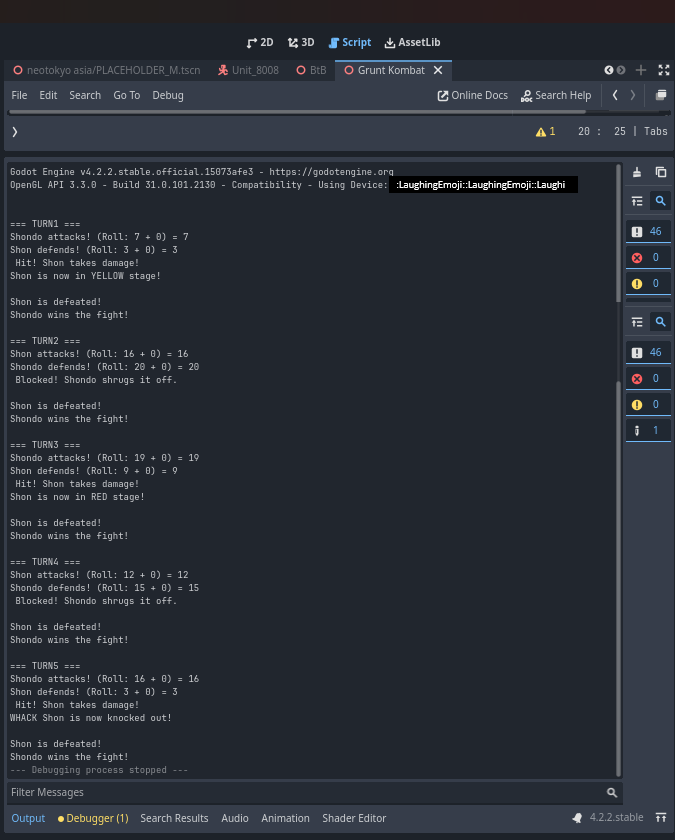675x840 pixels.
Task: Show script warnings via yellow triangle
Action: [545, 132]
